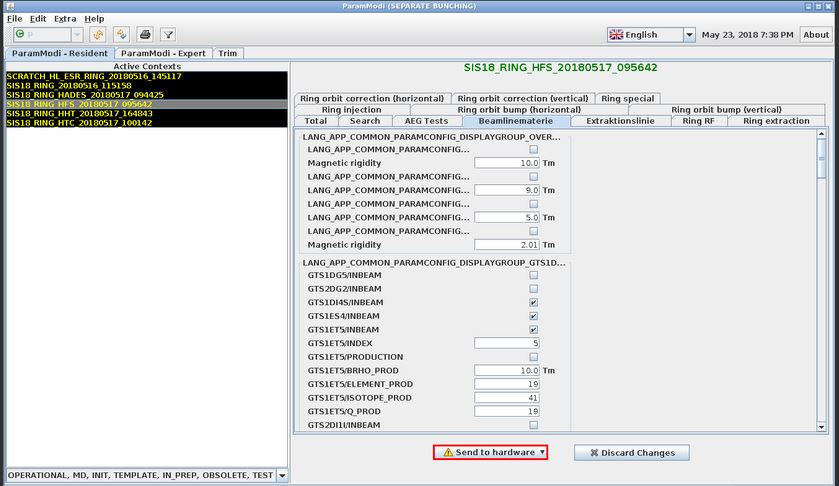Uncheck the GTS1ET5/INBEAM checkbox
Image resolution: width=839 pixels, height=486 pixels.
[x=533, y=329]
